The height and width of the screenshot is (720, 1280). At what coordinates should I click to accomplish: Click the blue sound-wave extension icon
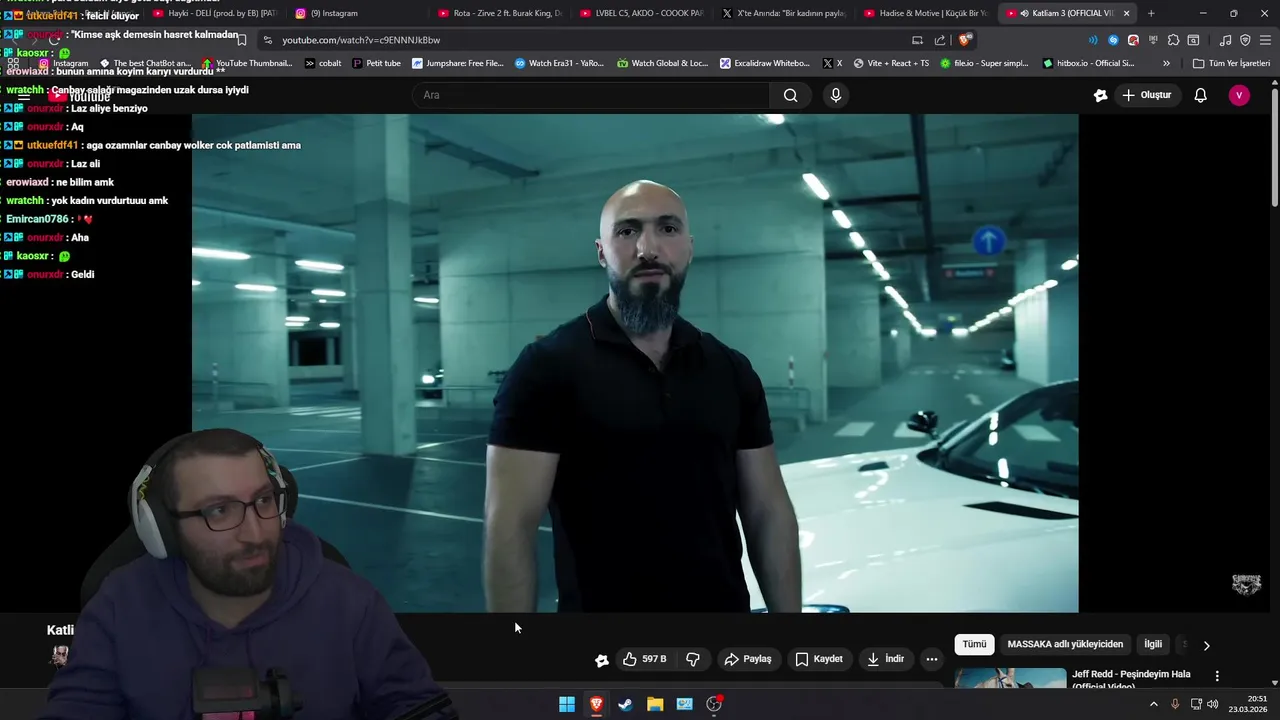point(1093,40)
